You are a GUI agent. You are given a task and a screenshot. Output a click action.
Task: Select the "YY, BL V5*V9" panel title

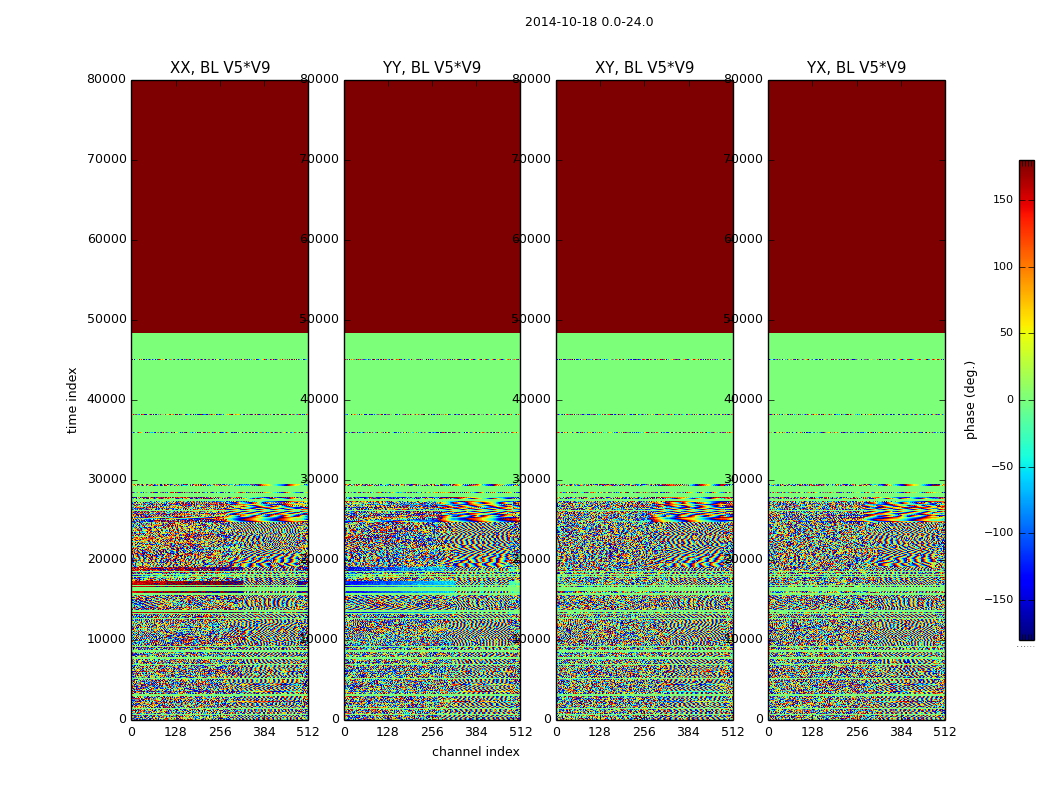pyautogui.click(x=432, y=68)
